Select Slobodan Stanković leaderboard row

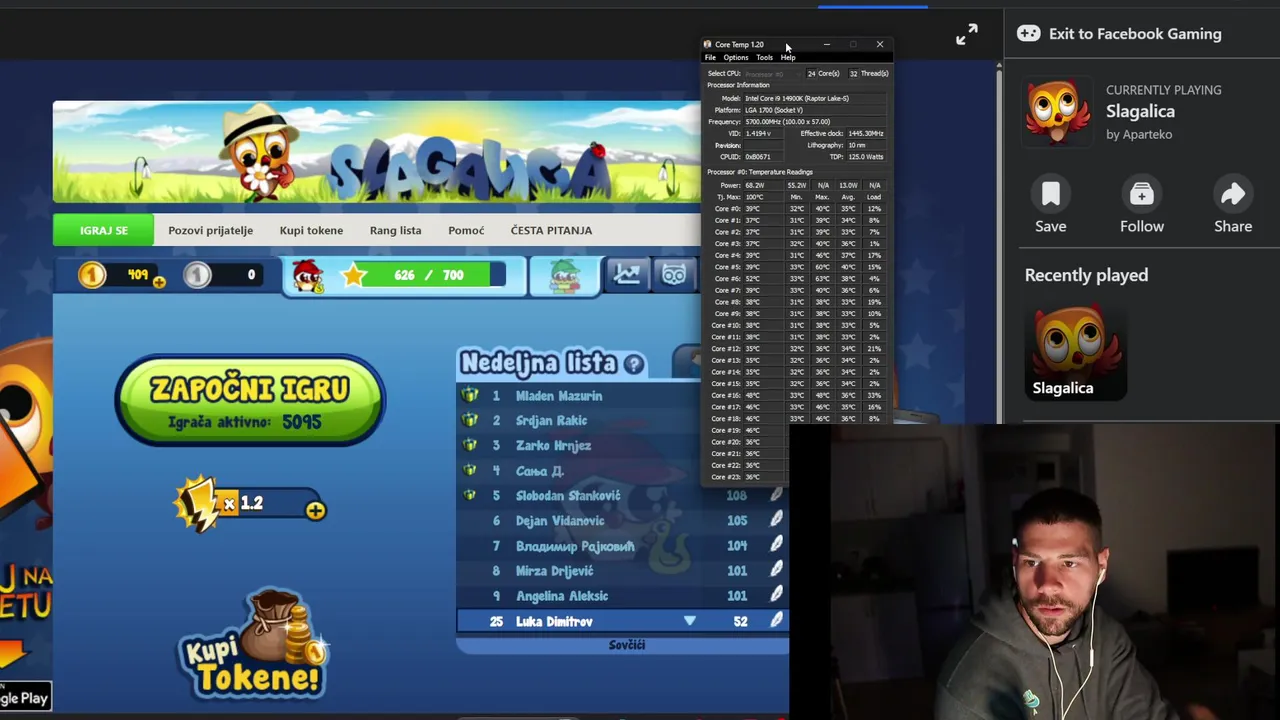point(622,496)
